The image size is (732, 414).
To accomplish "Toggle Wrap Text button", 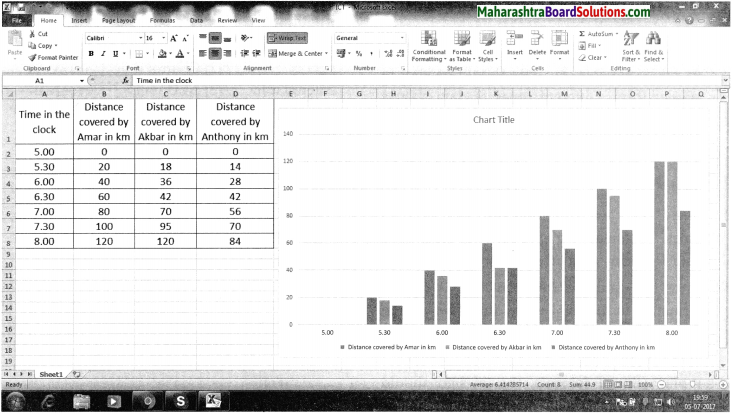I will (x=287, y=38).
